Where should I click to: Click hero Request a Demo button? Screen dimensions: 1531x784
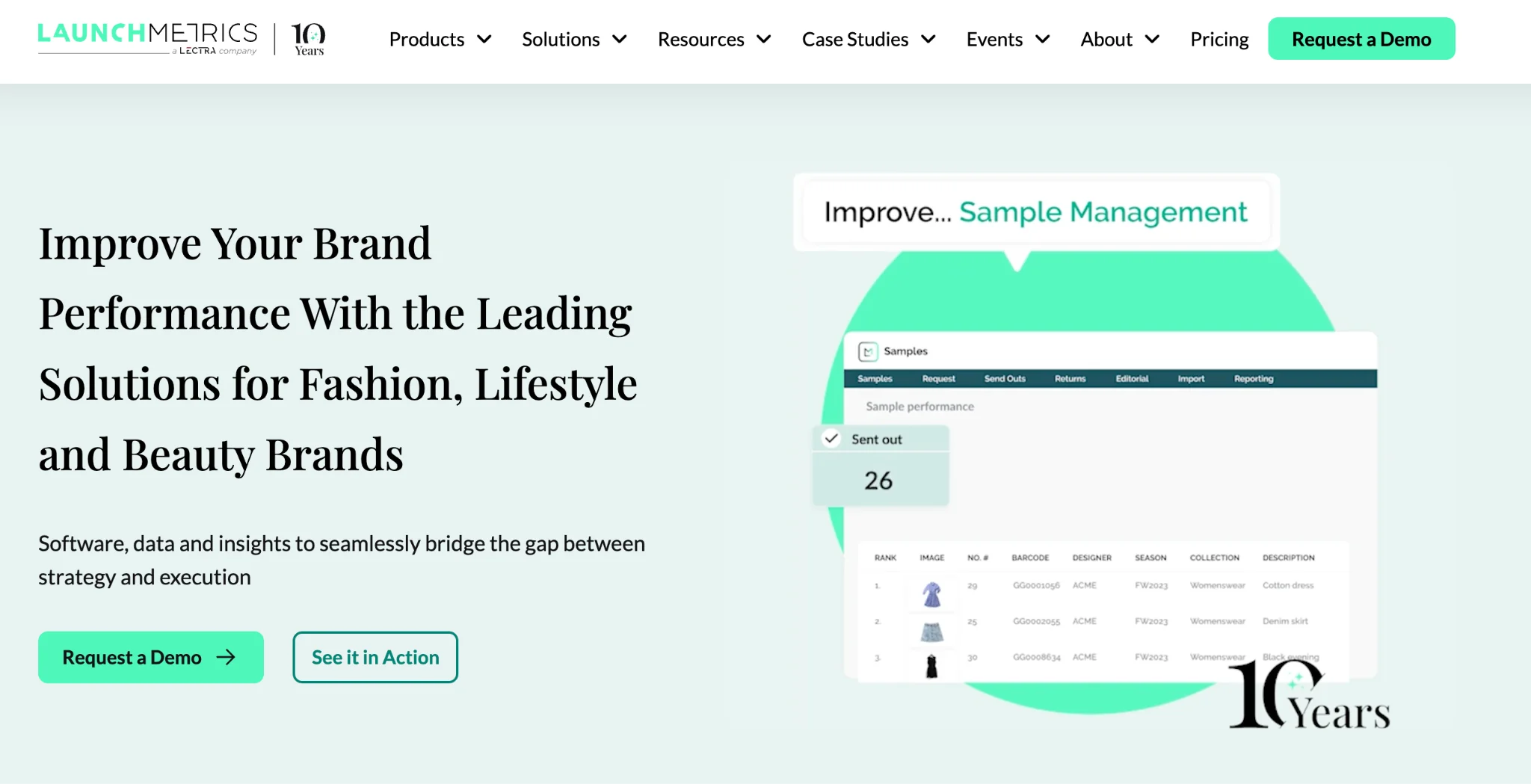coord(151,657)
